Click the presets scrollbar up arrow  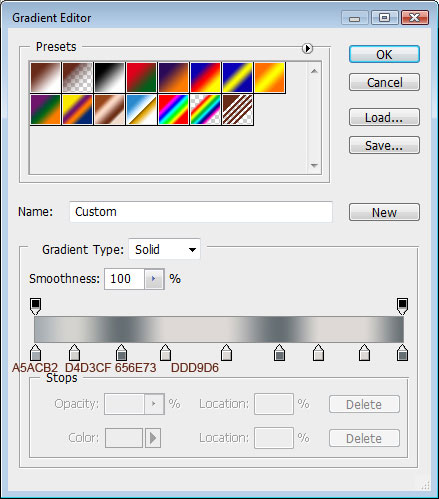[x=314, y=71]
